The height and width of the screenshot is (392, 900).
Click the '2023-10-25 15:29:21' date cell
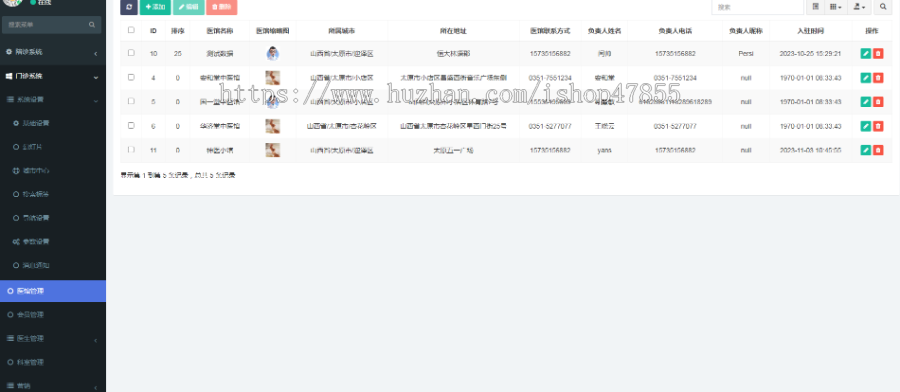810,53
